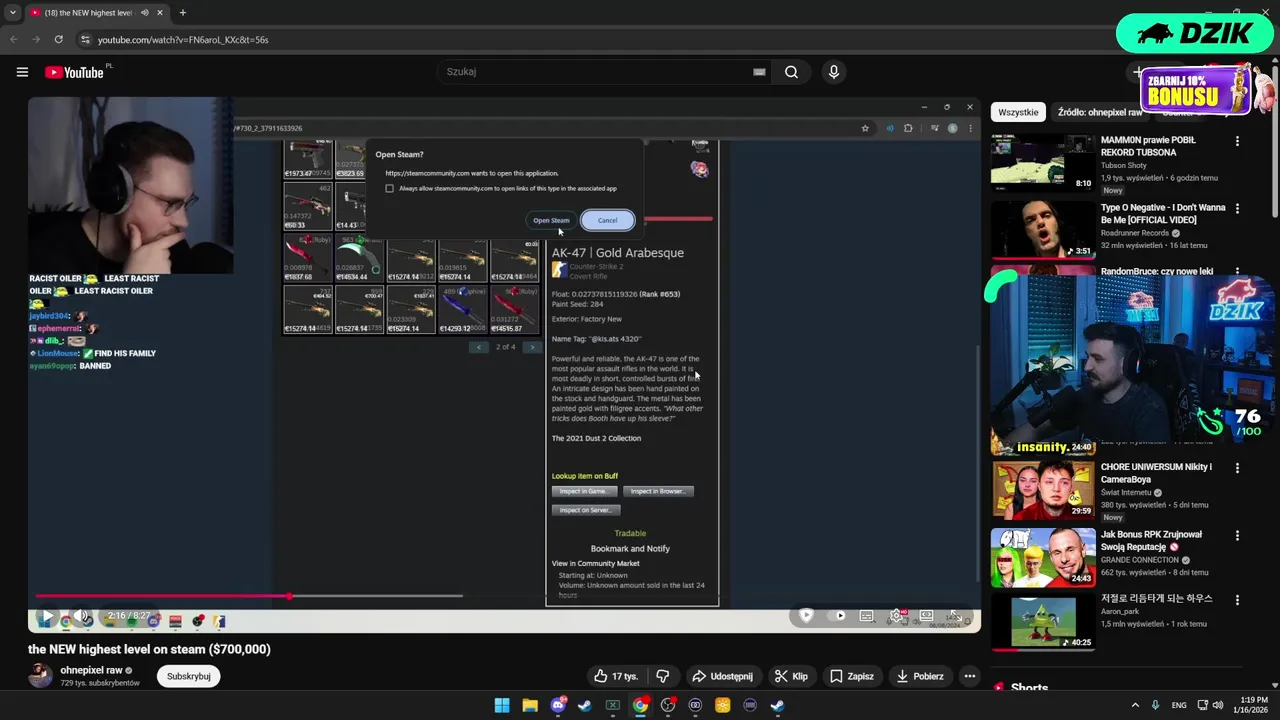The width and height of the screenshot is (1280, 720).
Task: Switch to Chrome in the taskbar
Action: pos(640,705)
